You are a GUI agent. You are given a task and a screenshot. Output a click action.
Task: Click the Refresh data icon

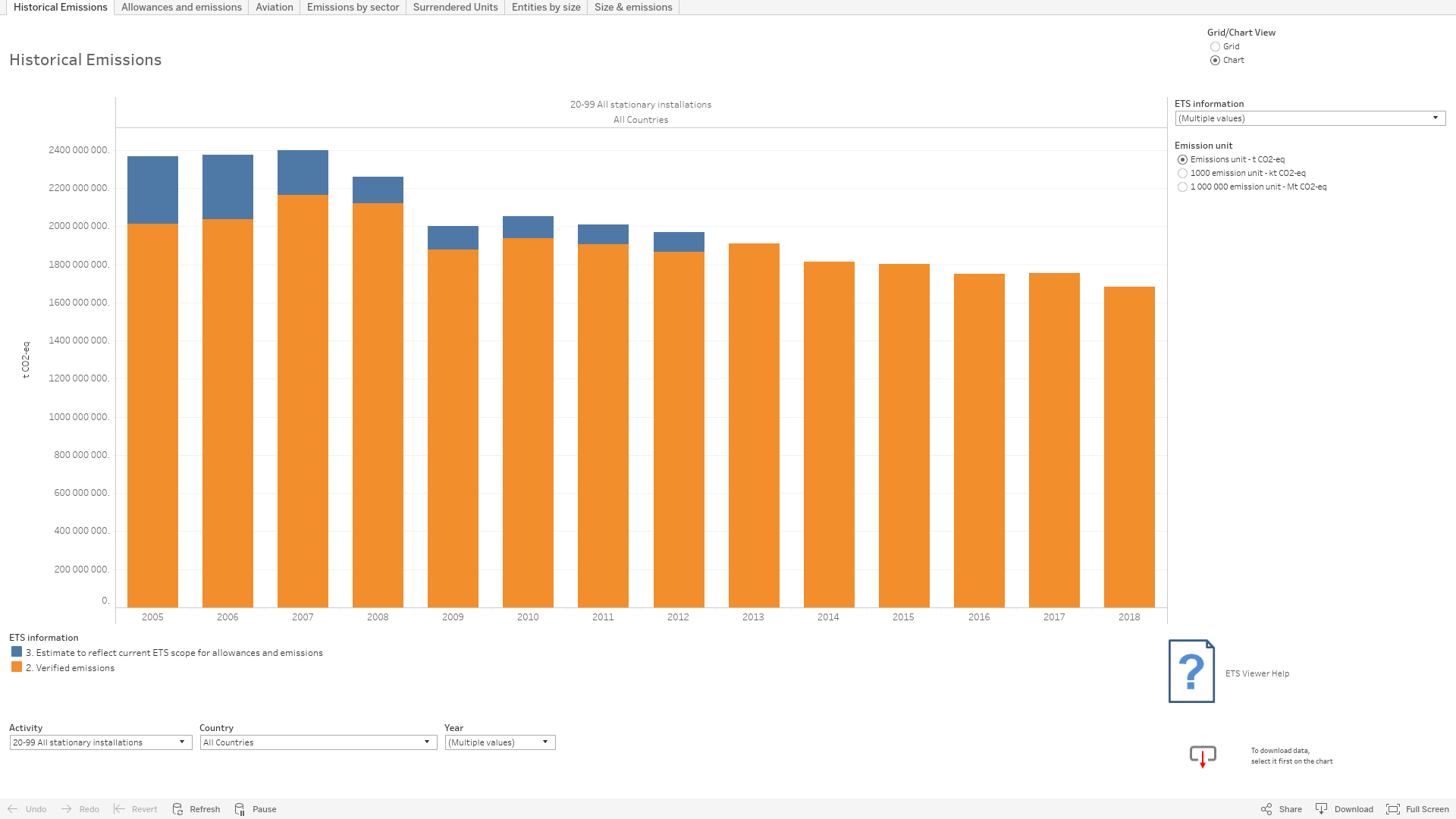click(x=178, y=809)
